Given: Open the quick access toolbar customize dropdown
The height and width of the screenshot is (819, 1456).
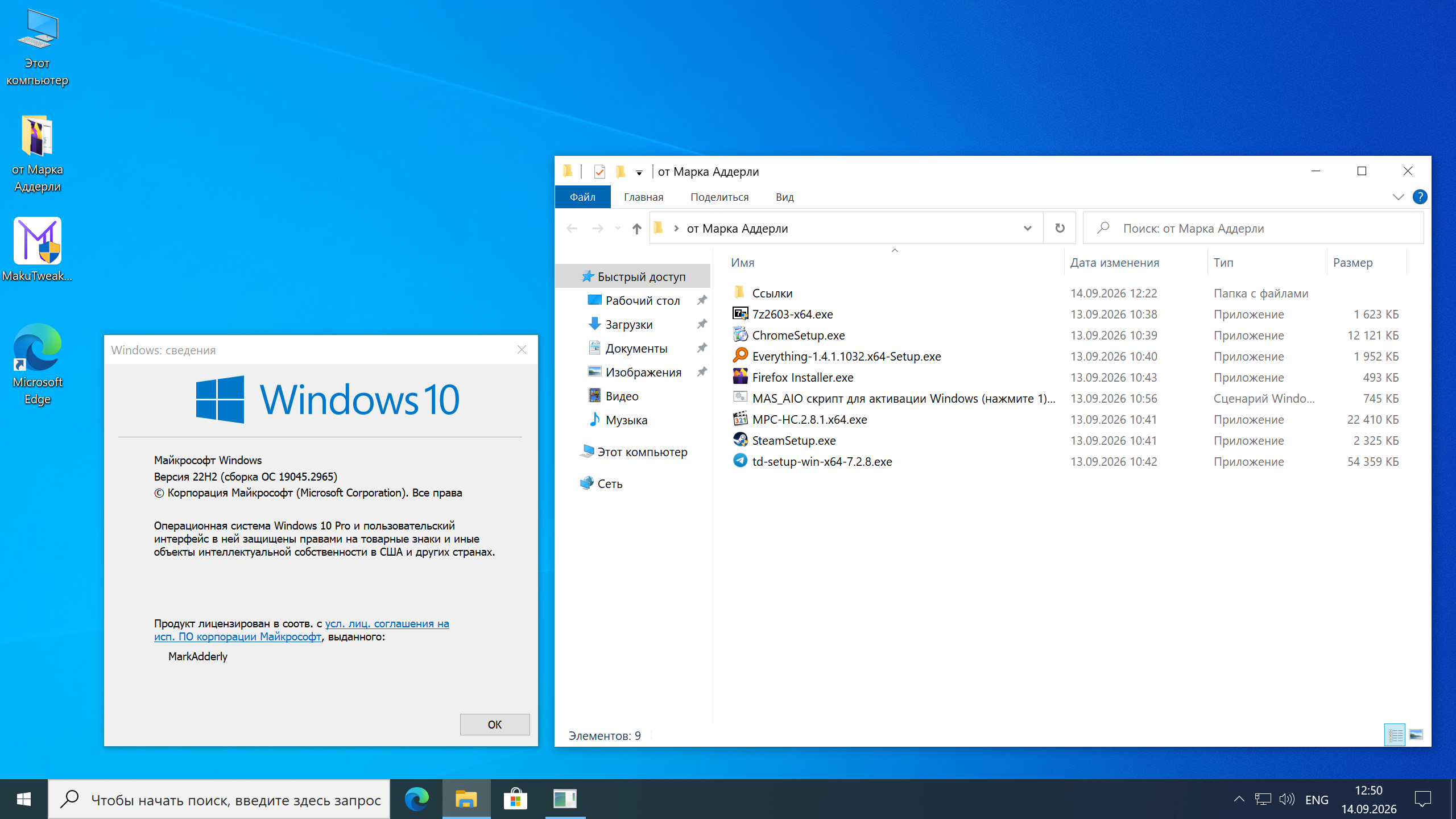Looking at the screenshot, I should [x=639, y=172].
